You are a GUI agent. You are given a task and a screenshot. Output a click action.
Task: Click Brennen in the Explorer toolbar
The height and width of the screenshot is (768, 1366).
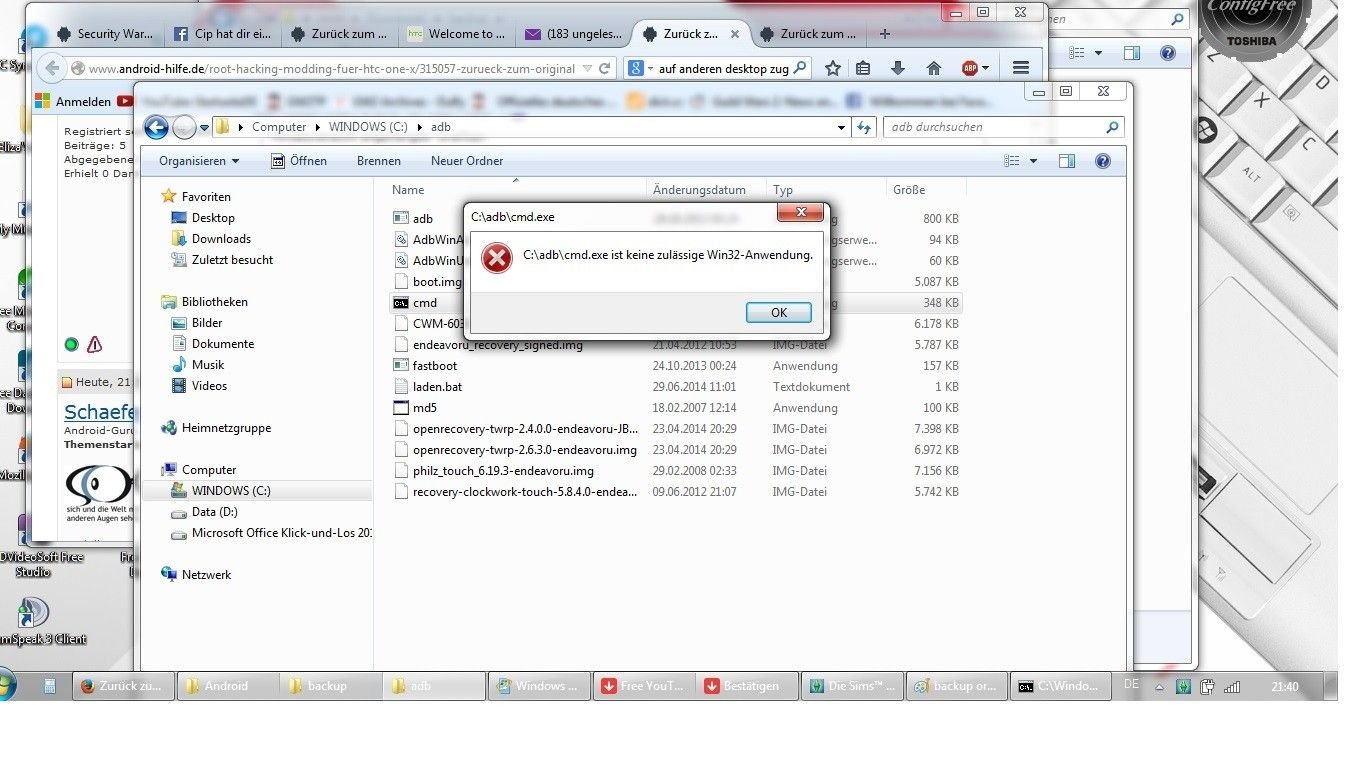[378, 161]
